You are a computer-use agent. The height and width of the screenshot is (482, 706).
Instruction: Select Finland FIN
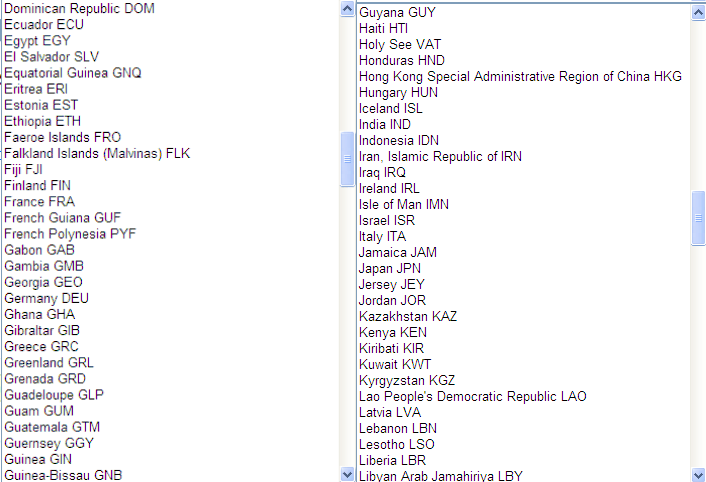(x=37, y=185)
